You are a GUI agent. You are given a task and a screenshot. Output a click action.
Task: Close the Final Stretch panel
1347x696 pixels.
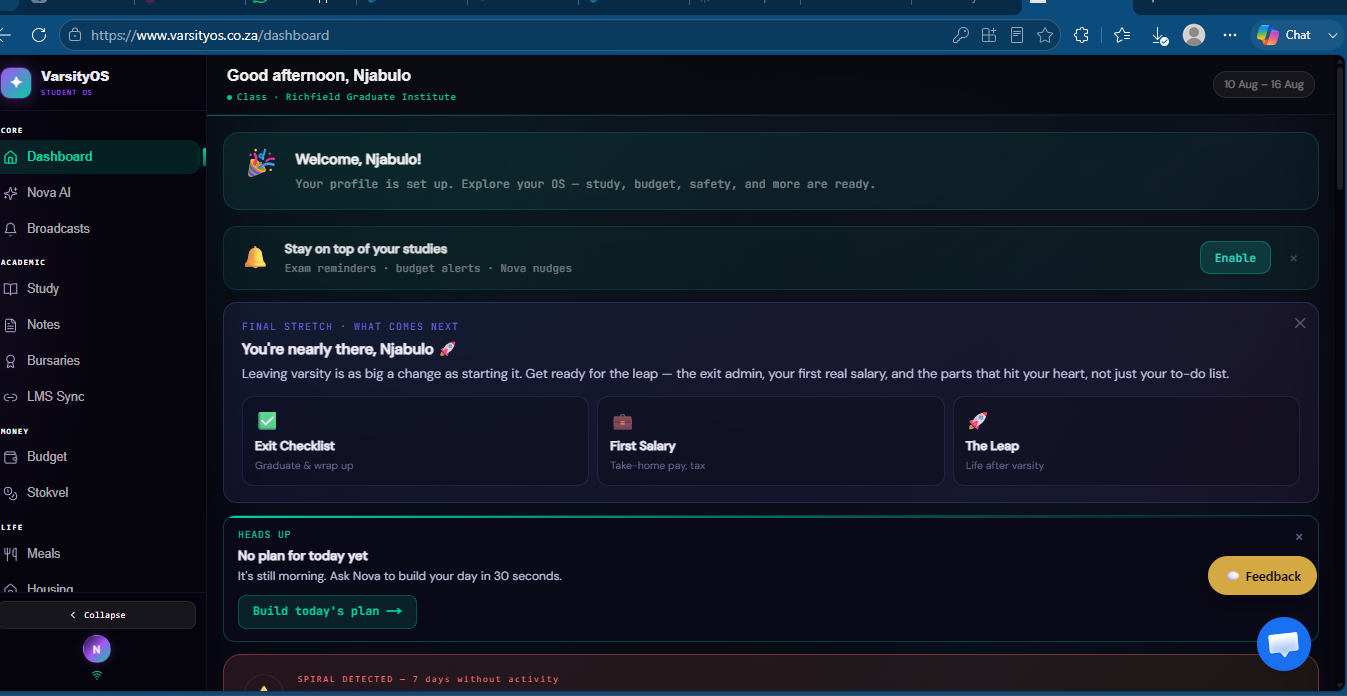tap(1300, 323)
